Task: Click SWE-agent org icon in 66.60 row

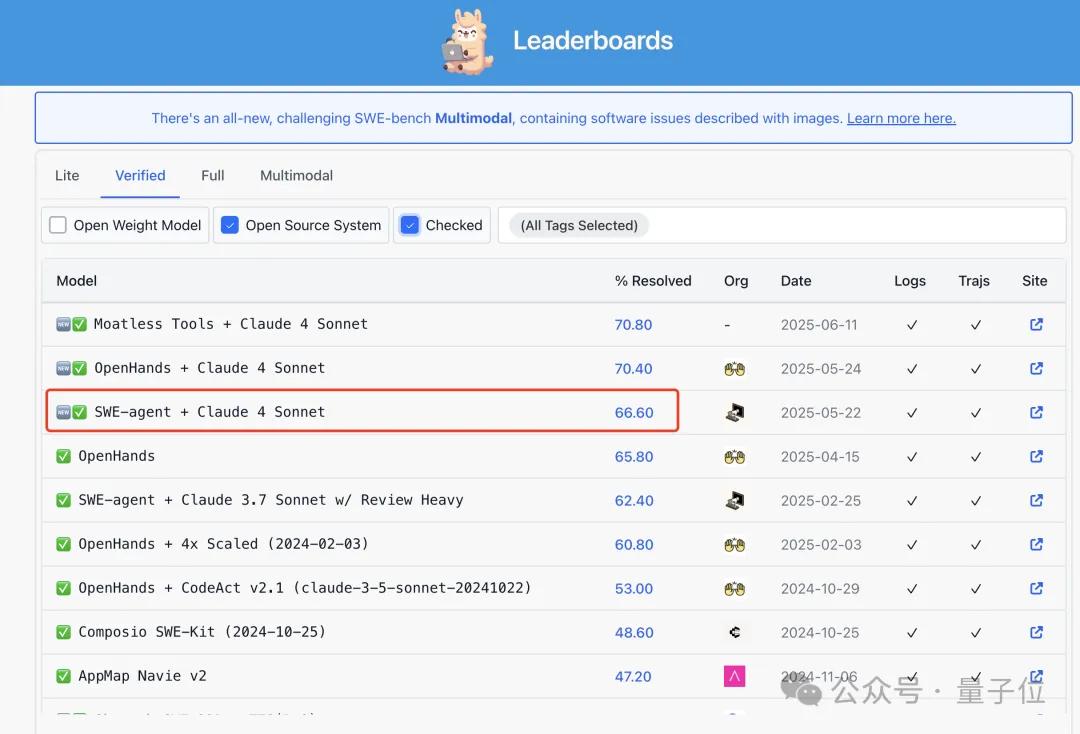Action: [x=735, y=412]
